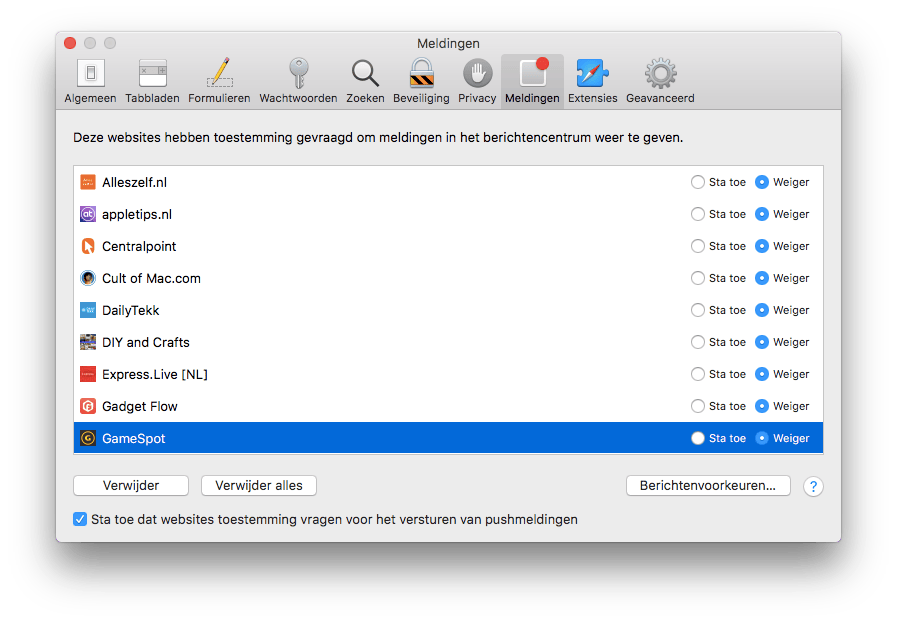Select Weiger for Express.Live [NL]
This screenshot has height=622, width=897.
[x=761, y=374]
